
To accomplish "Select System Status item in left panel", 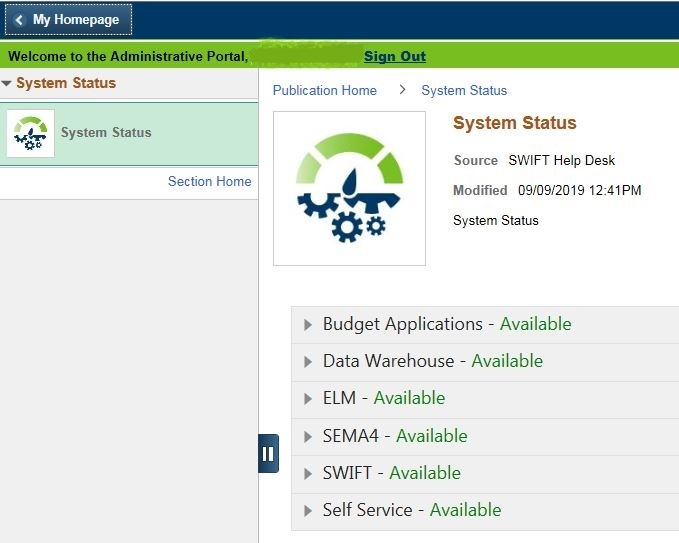I will 106,132.
